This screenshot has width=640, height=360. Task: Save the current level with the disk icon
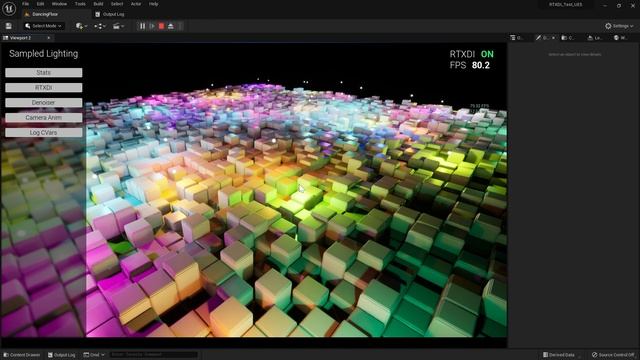[x=9, y=26]
